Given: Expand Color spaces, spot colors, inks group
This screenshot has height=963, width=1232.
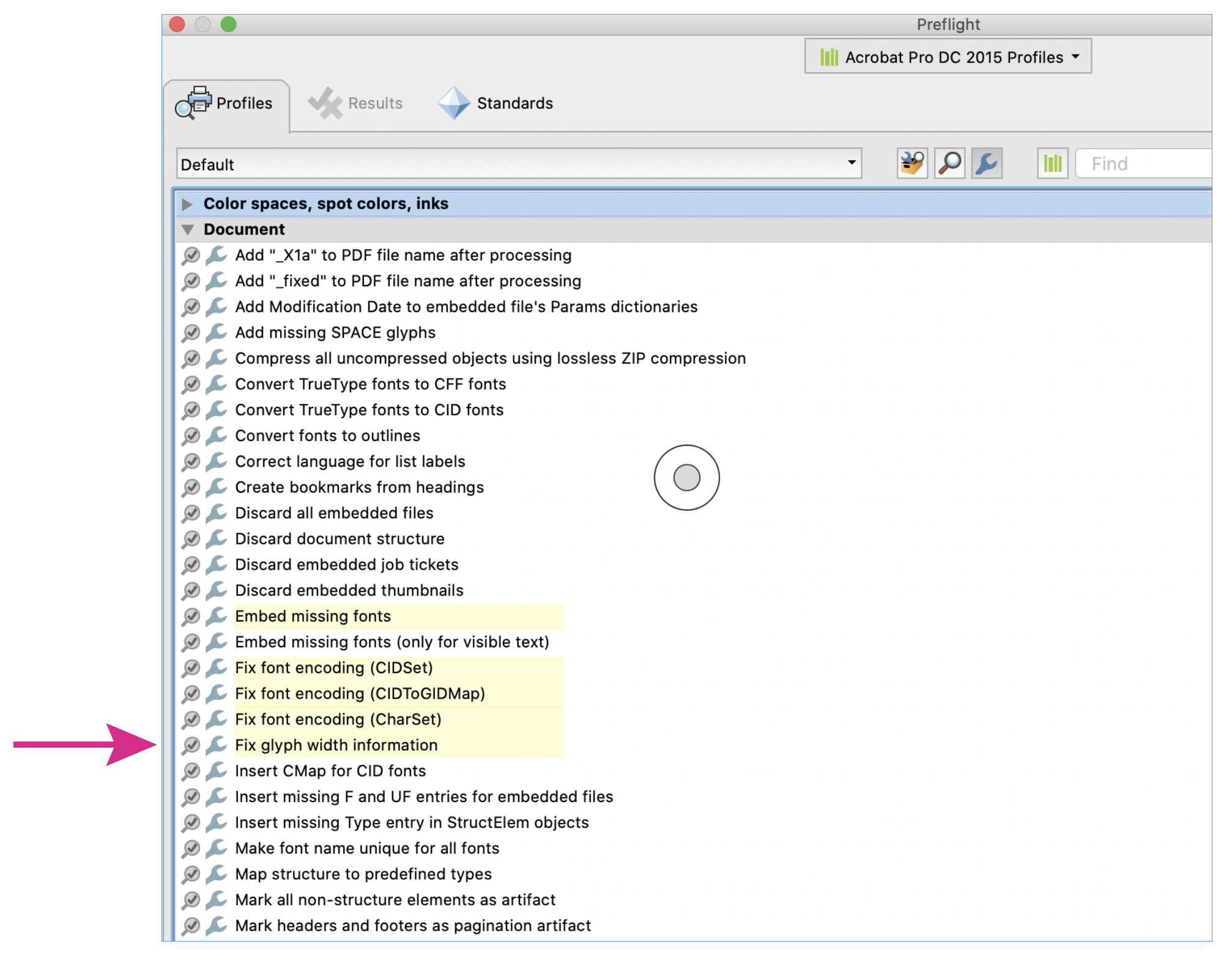Looking at the screenshot, I should 187,204.
